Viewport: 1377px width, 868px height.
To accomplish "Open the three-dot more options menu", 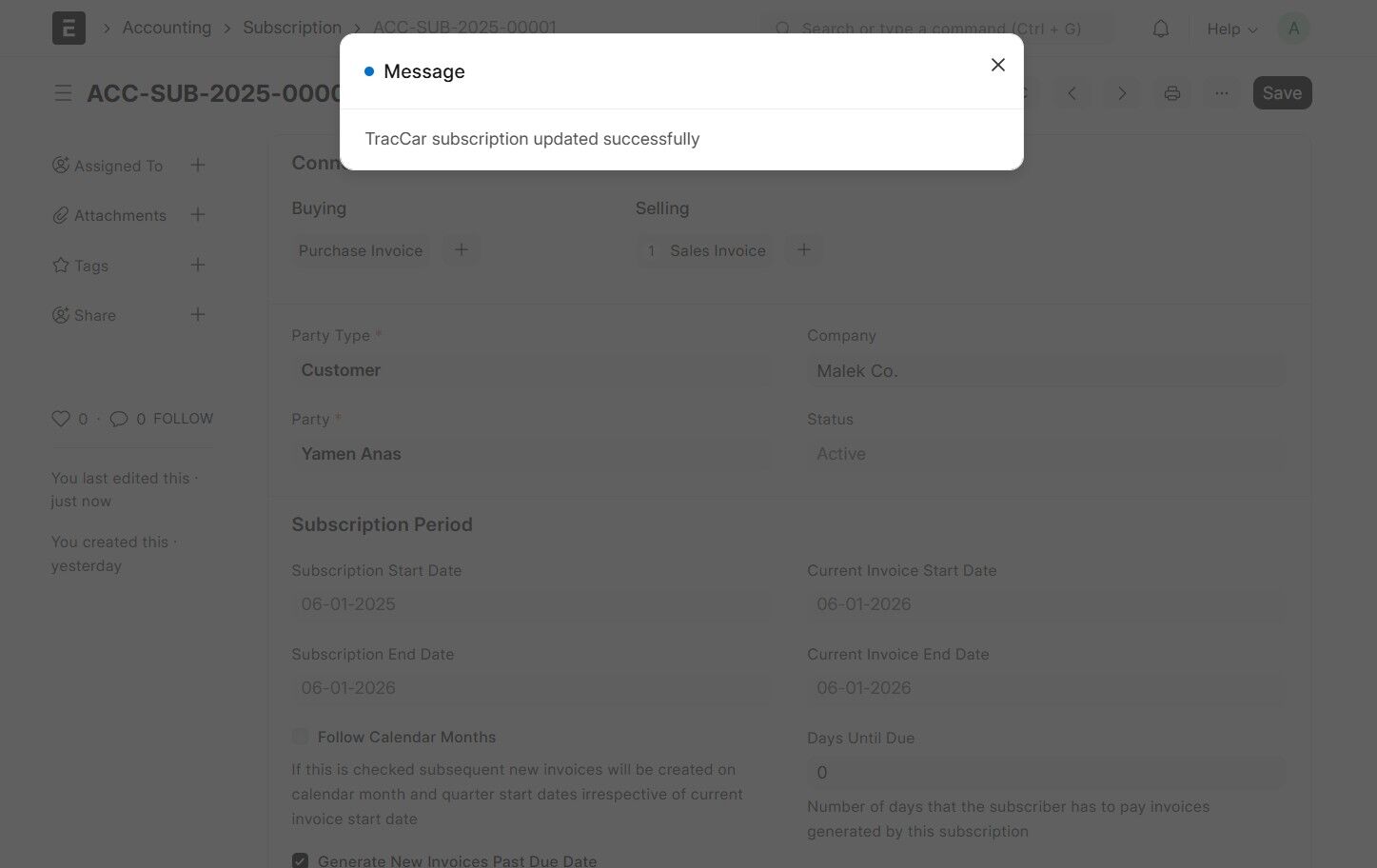I will tap(1221, 93).
